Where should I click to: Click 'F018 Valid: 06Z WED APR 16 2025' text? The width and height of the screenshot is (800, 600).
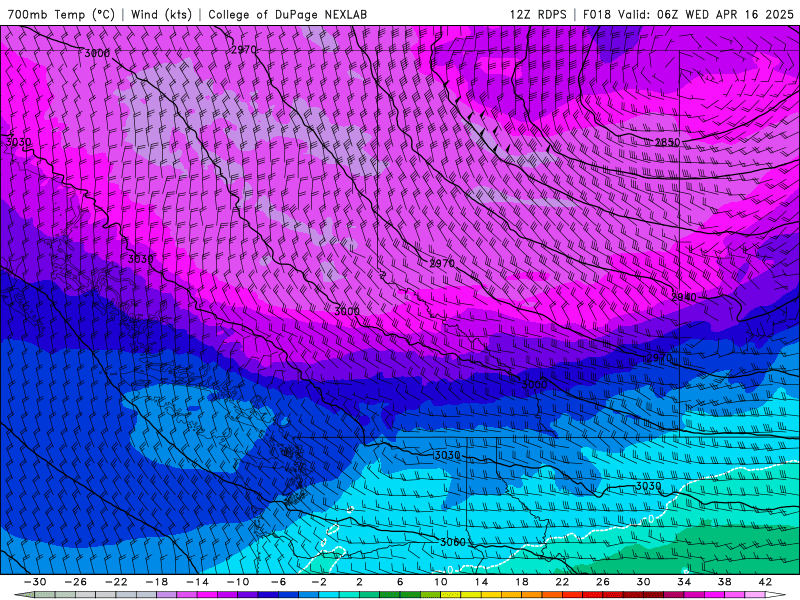688,14
